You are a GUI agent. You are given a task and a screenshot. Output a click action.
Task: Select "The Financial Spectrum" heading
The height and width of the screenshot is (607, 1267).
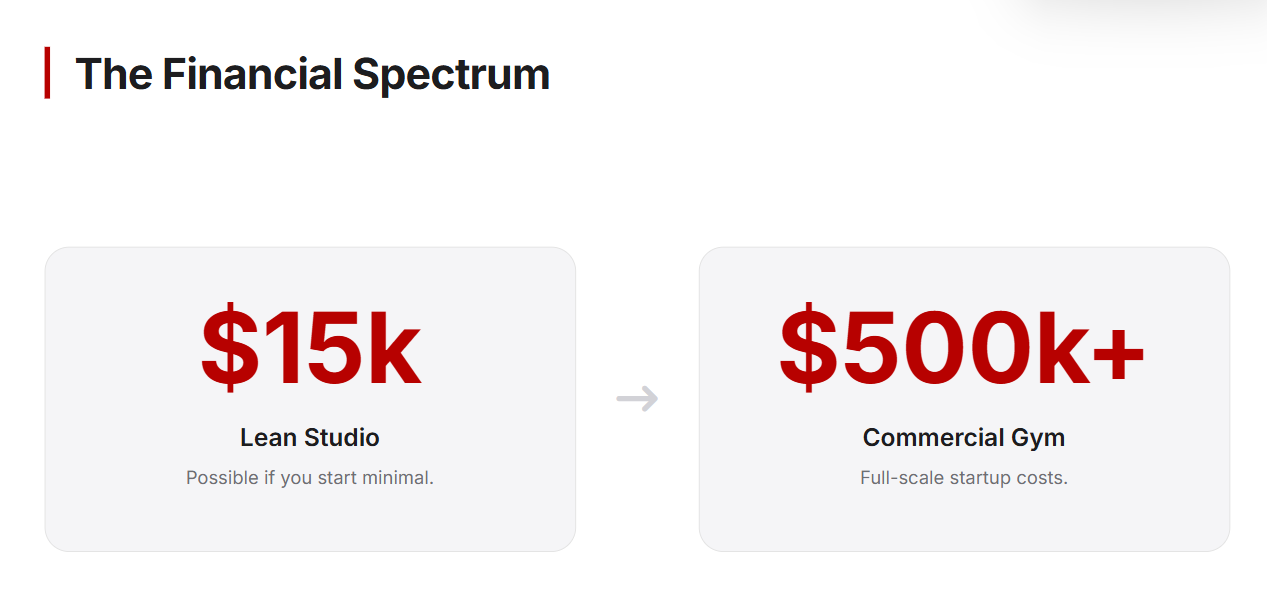coord(312,74)
